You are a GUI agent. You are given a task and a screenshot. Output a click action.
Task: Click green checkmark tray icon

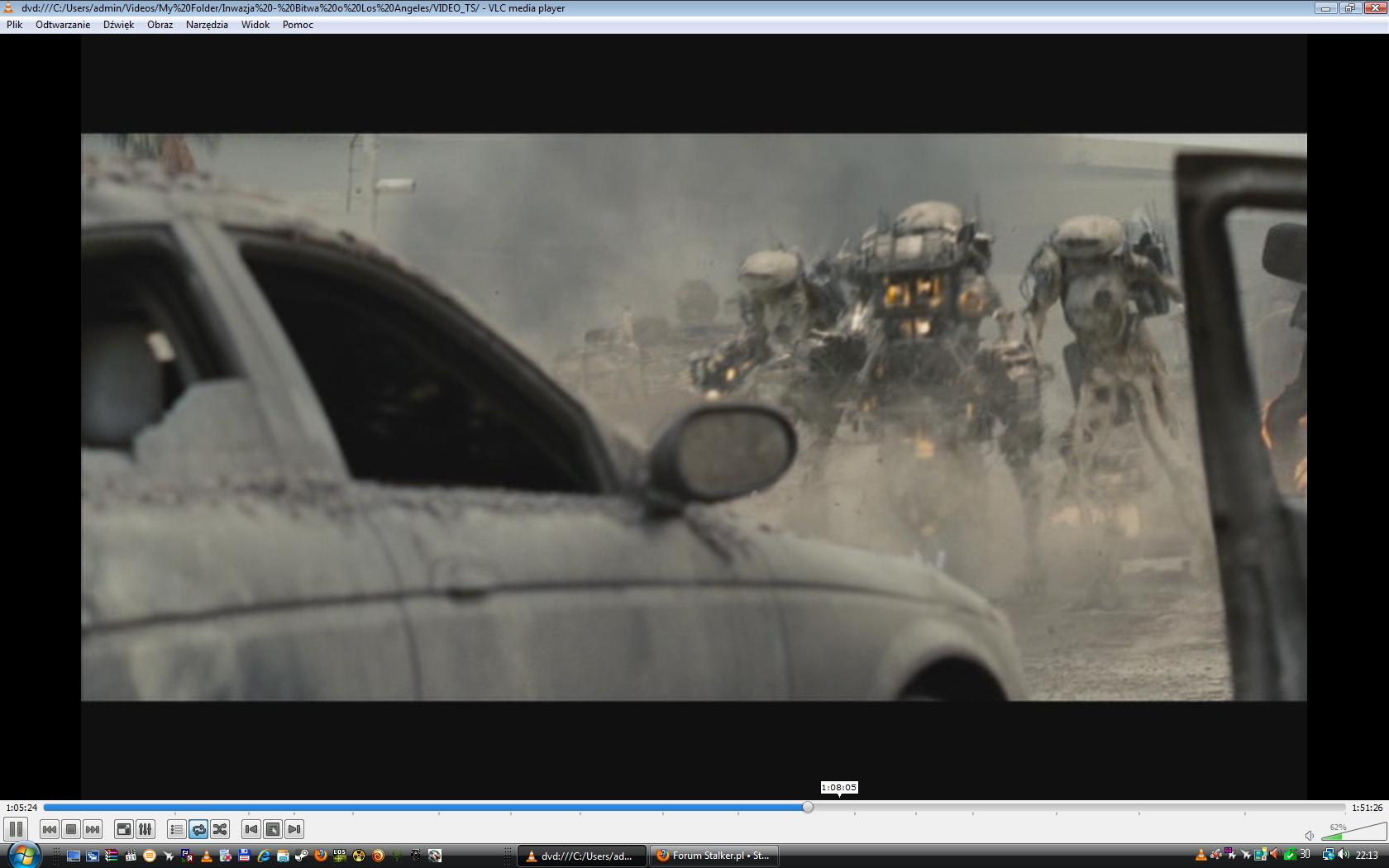[1290, 856]
